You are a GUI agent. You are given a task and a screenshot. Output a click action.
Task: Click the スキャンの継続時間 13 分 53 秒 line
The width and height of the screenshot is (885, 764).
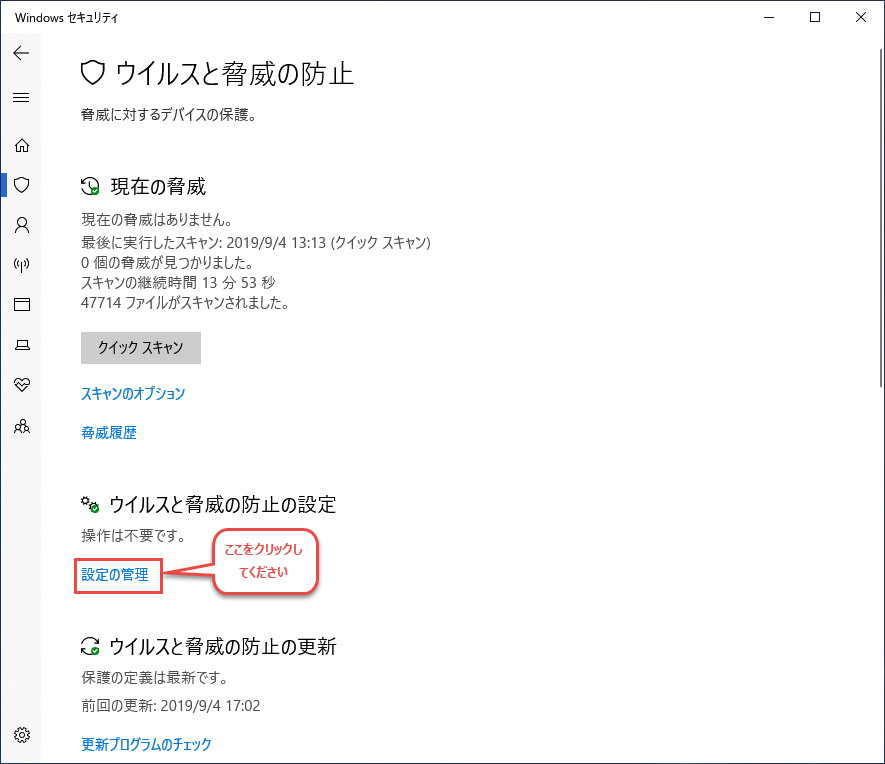[x=178, y=283]
